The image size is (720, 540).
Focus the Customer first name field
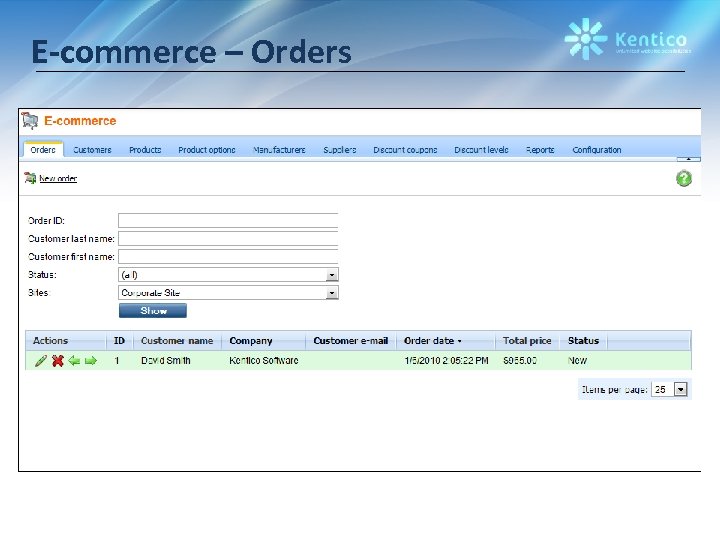(x=228, y=256)
